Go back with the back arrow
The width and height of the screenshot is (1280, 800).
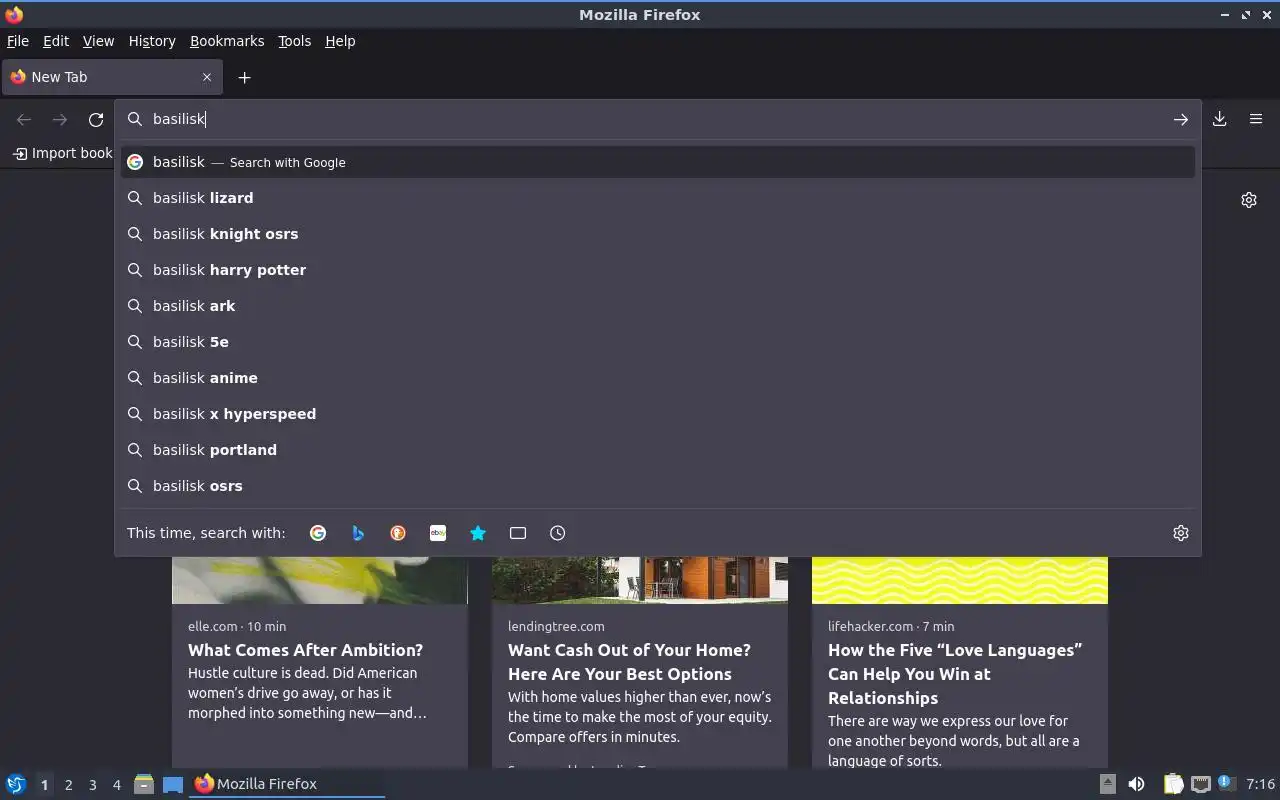[x=24, y=119]
